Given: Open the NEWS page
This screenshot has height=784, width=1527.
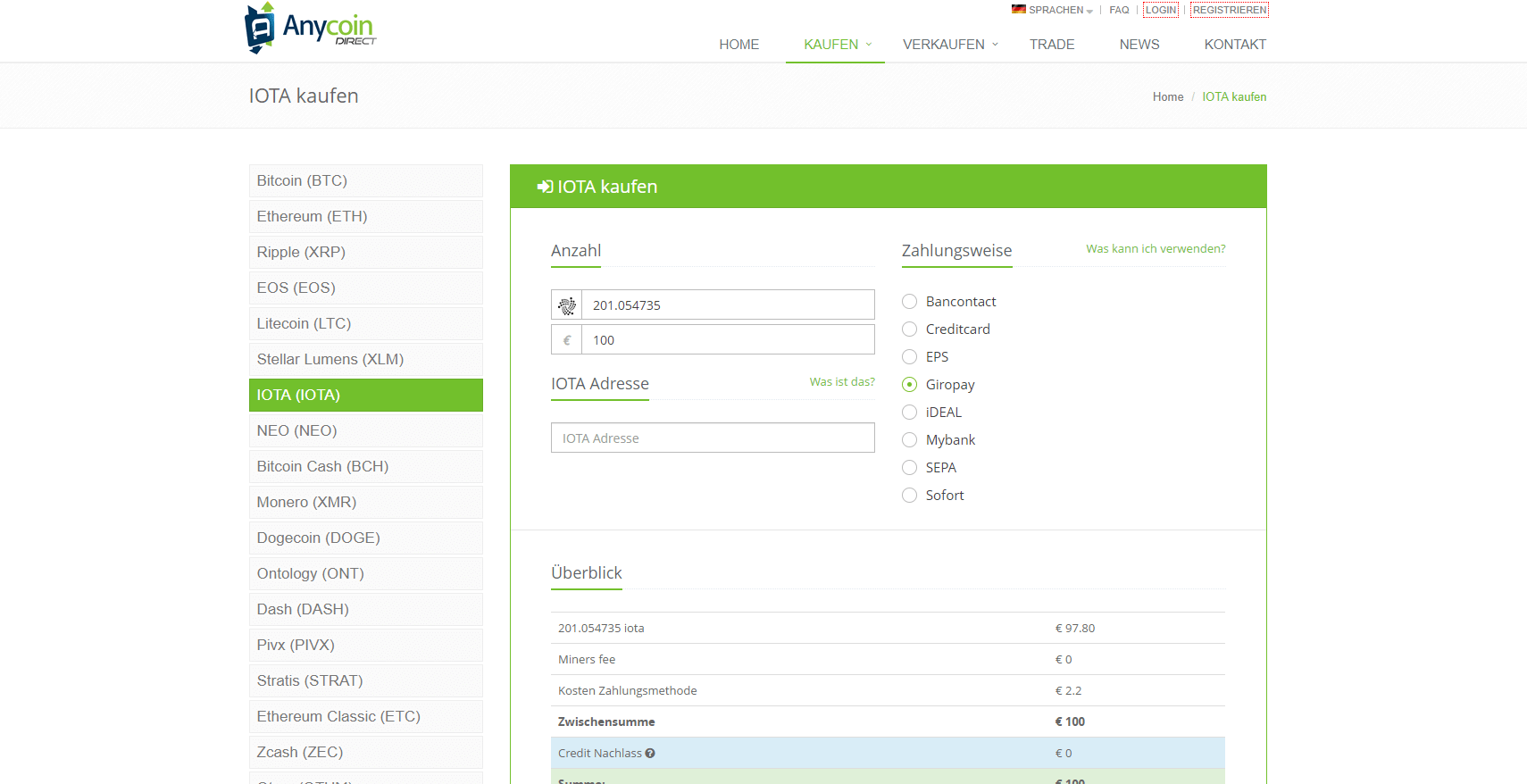Looking at the screenshot, I should [x=1139, y=45].
